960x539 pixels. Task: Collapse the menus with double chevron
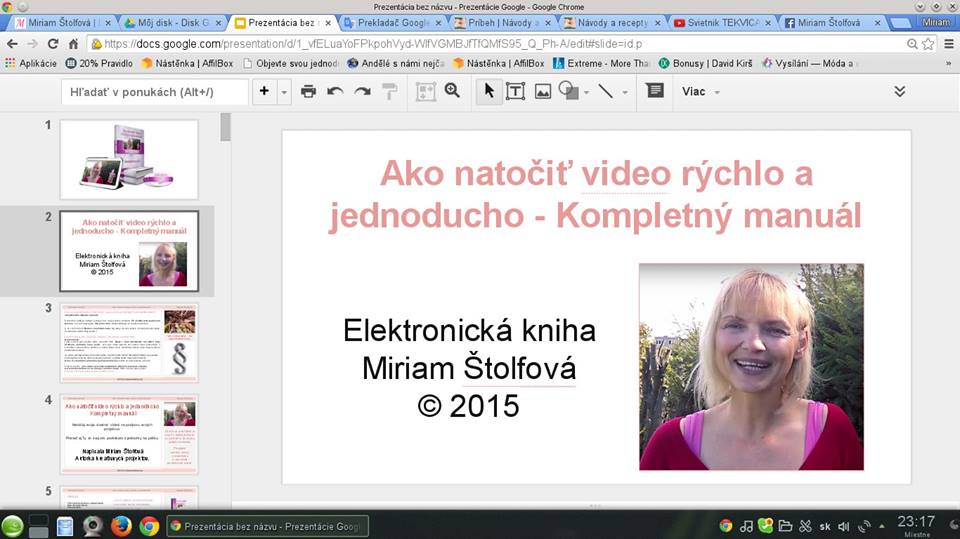point(899,91)
